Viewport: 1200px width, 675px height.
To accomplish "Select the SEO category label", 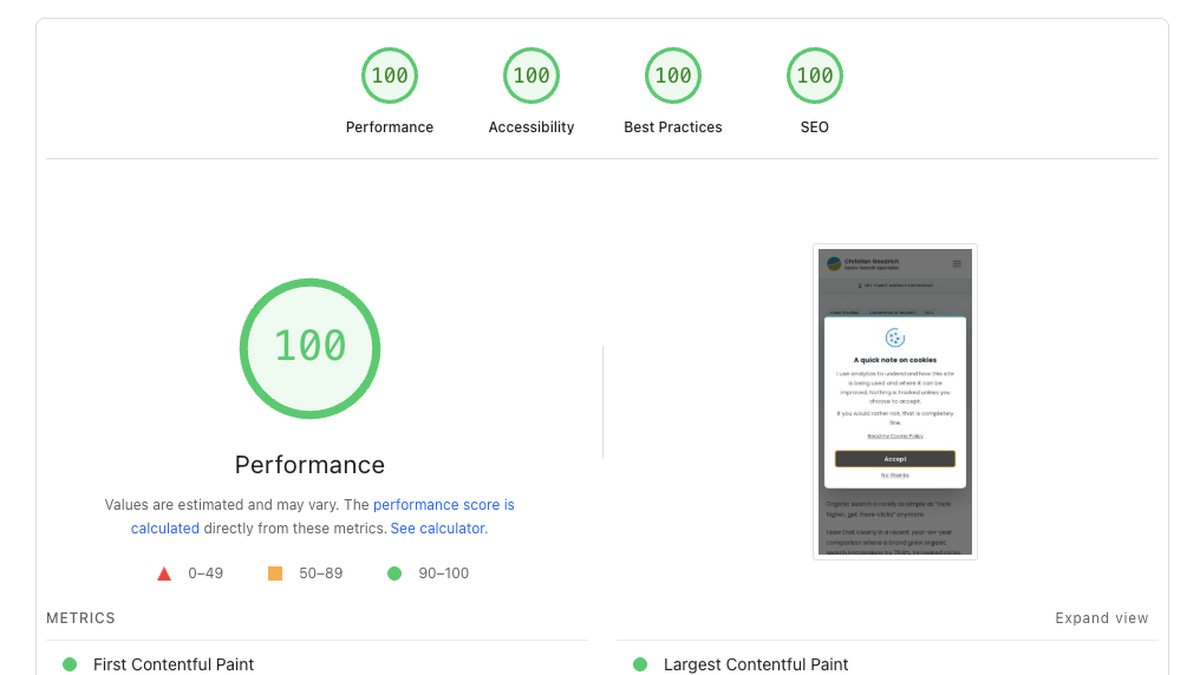I will [815, 127].
